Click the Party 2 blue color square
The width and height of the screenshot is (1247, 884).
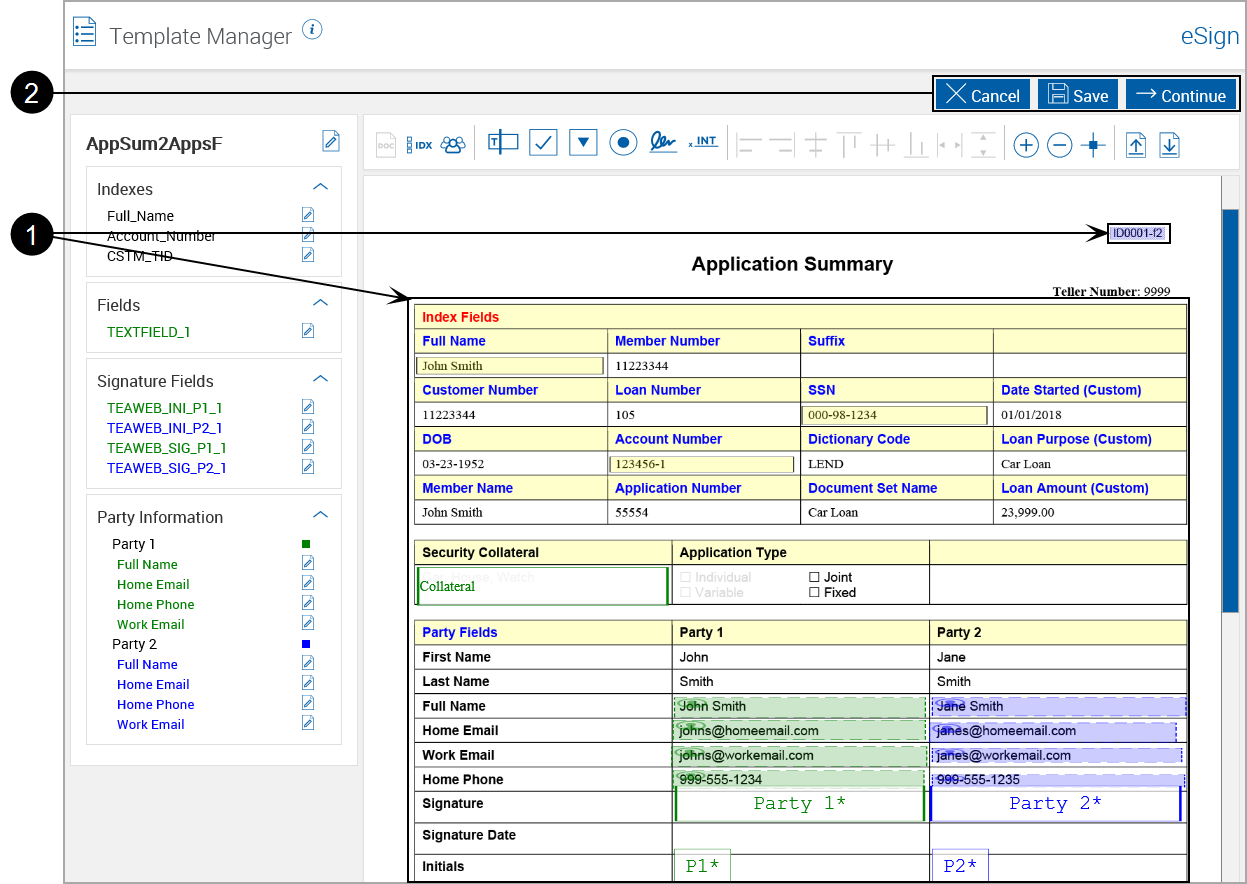click(306, 644)
